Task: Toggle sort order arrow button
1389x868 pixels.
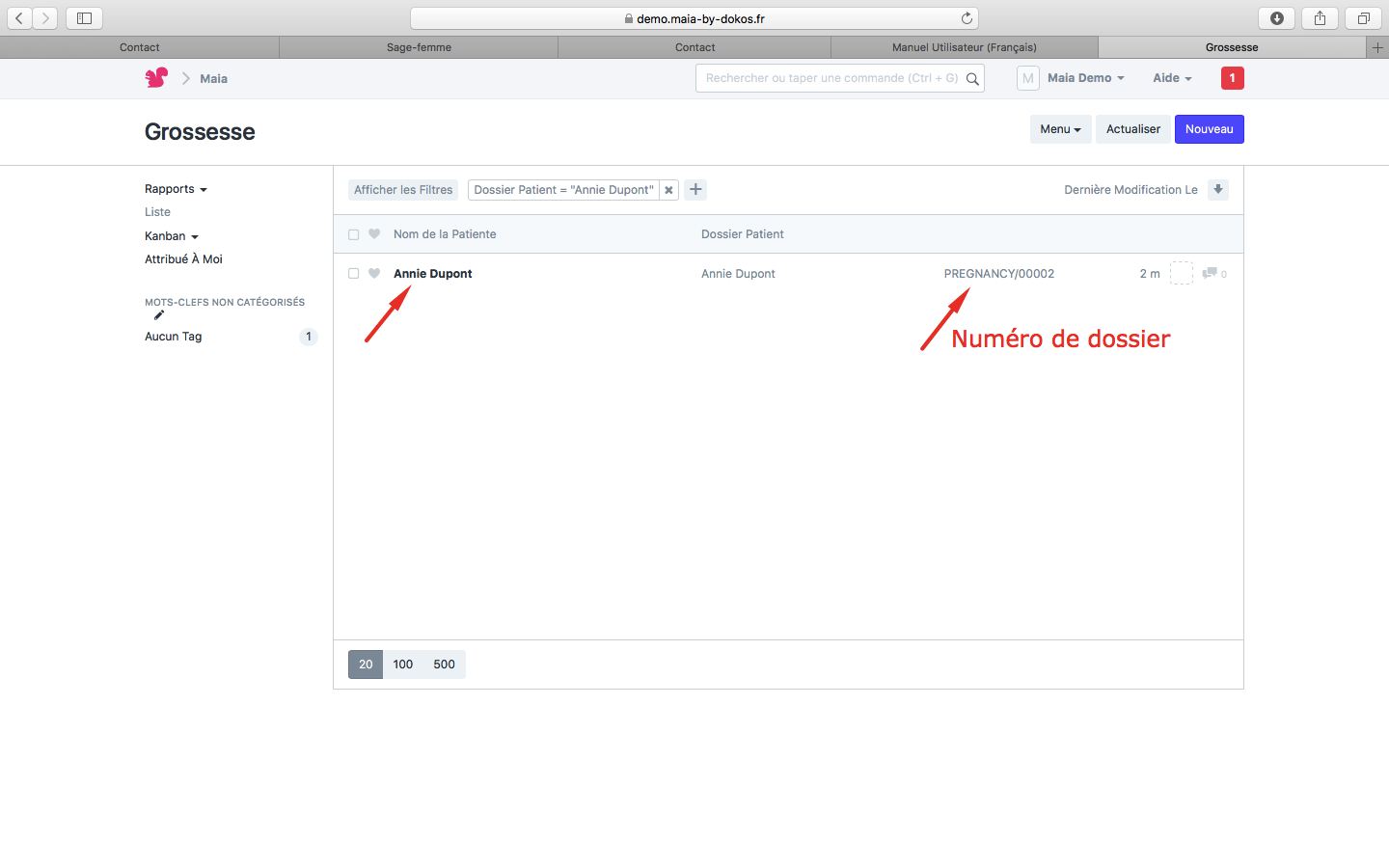Action: click(1218, 190)
